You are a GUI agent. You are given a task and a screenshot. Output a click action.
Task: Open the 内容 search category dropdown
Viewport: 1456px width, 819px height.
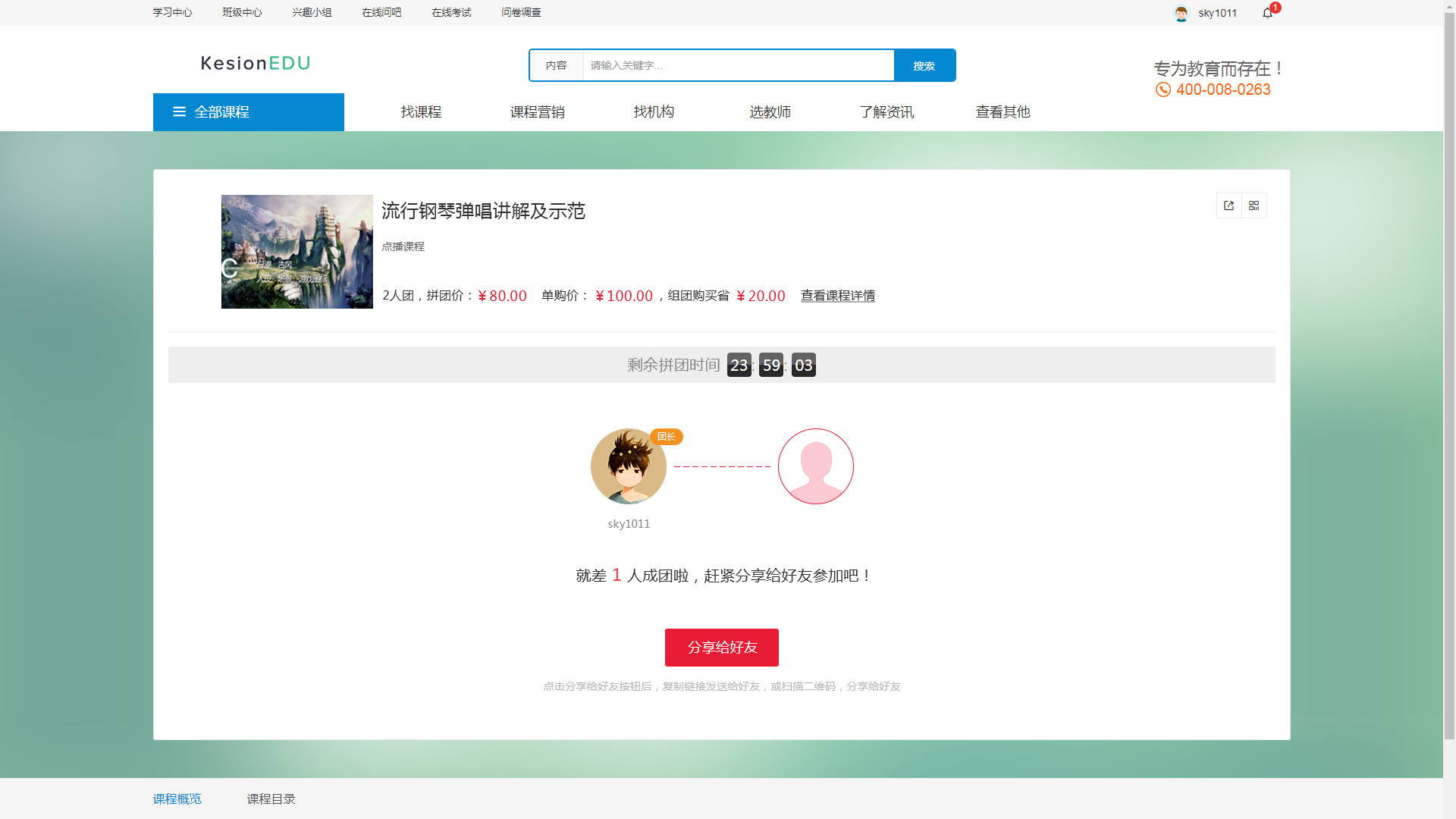click(x=557, y=65)
